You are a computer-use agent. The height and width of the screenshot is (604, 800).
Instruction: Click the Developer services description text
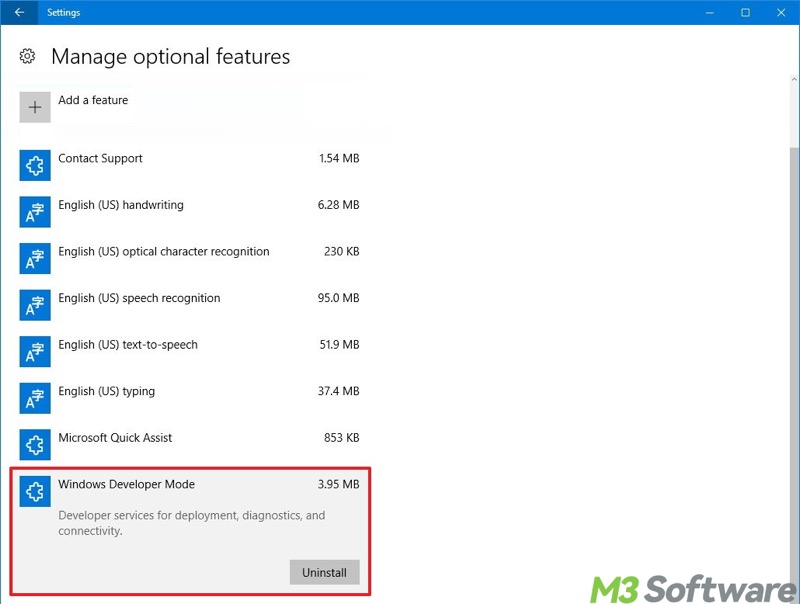(x=191, y=523)
